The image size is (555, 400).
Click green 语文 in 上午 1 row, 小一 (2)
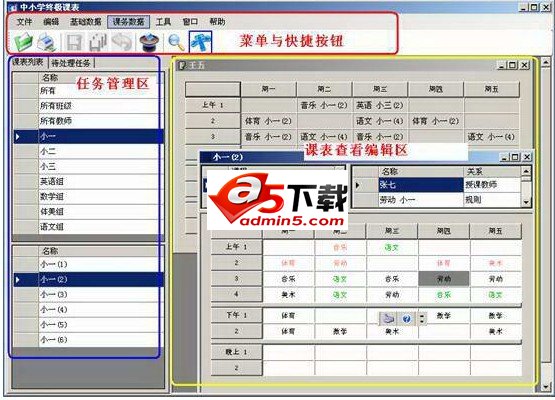pyautogui.click(x=392, y=247)
